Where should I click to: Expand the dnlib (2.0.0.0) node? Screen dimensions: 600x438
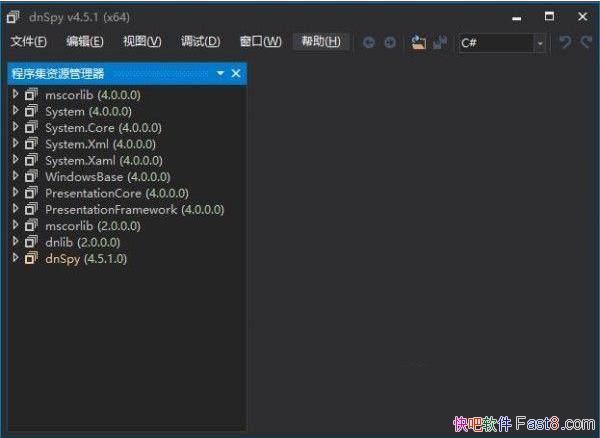(x=15, y=241)
